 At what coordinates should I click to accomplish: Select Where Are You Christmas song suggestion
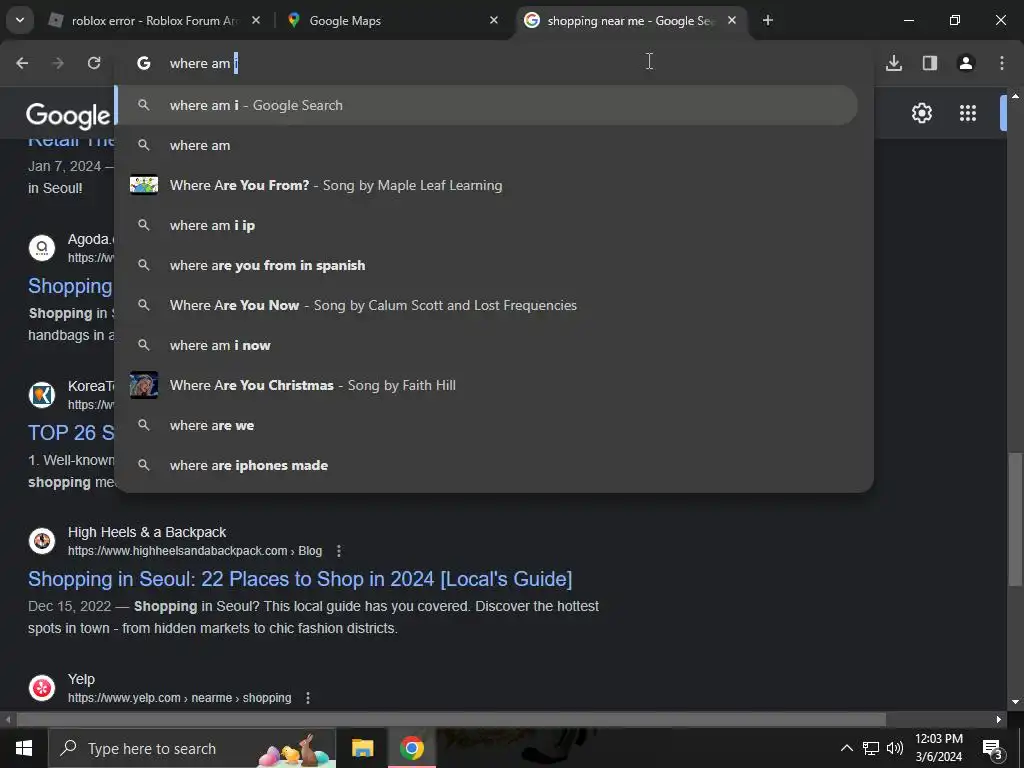click(487, 385)
